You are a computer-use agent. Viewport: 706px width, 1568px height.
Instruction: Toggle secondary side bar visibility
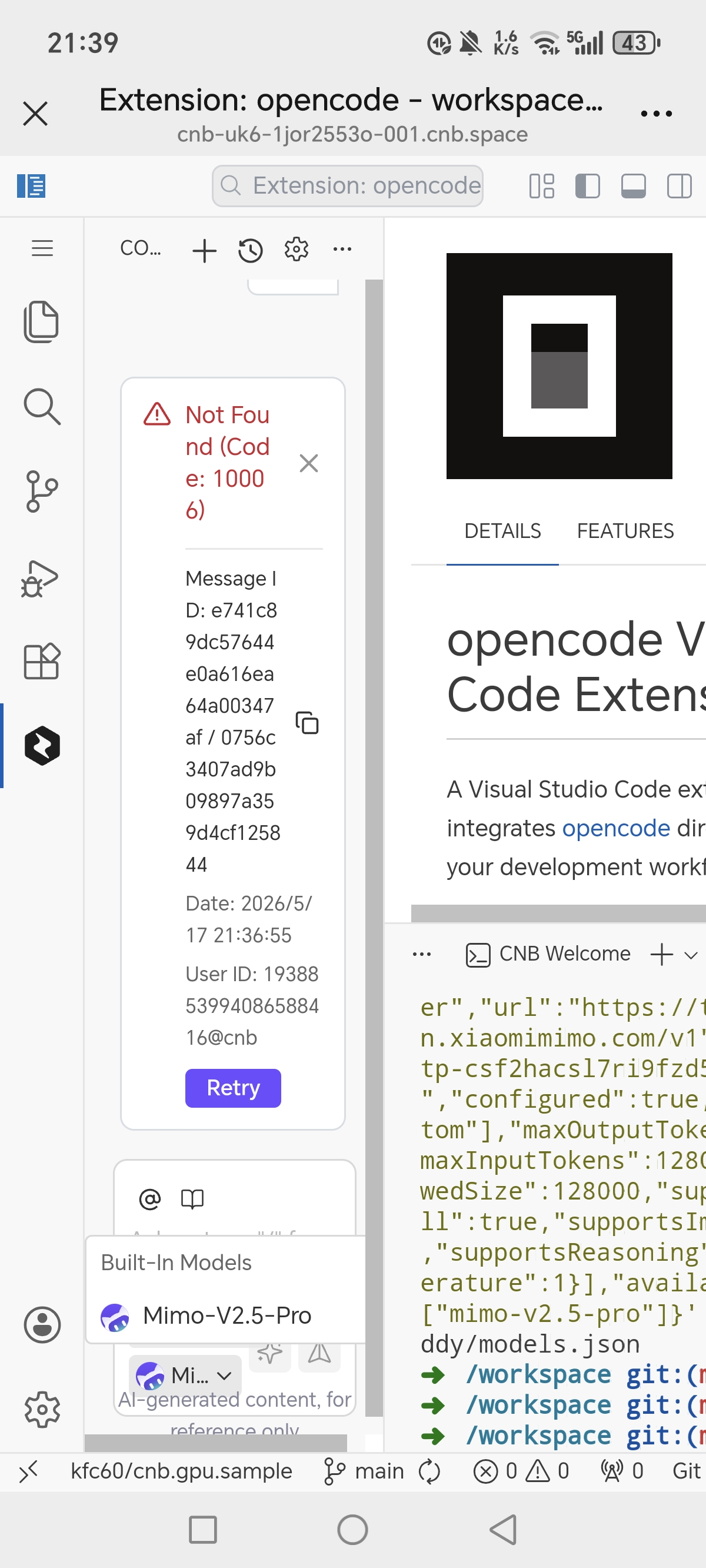coord(679,185)
